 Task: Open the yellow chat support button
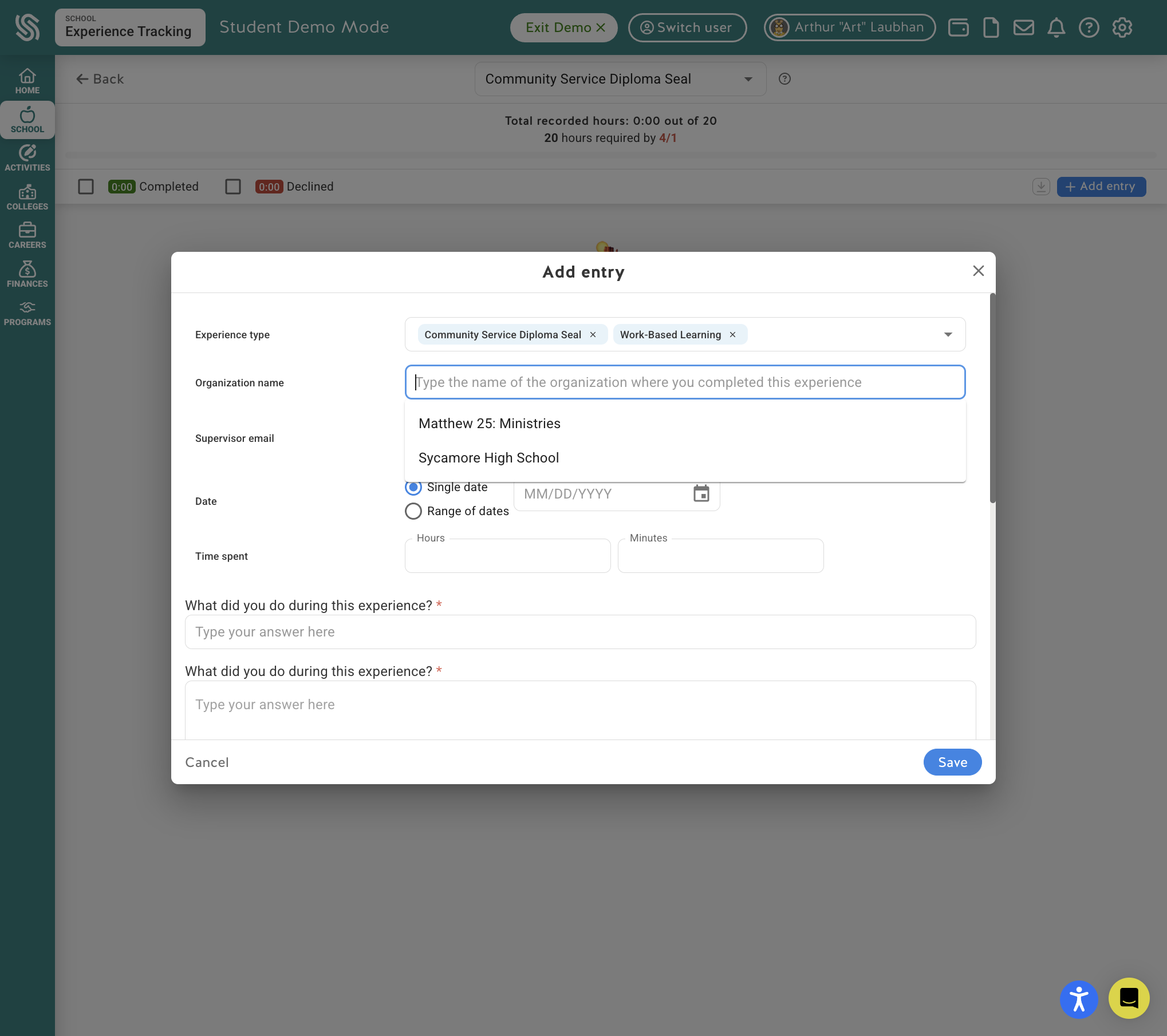tap(1129, 998)
